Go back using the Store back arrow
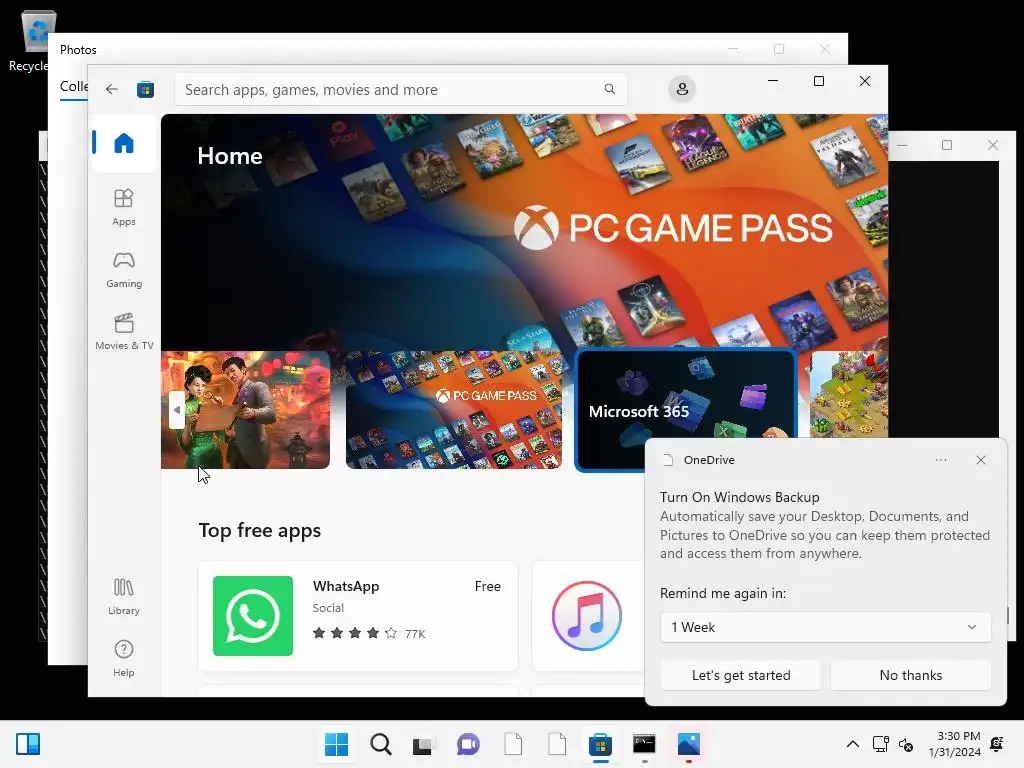Image resolution: width=1024 pixels, height=768 pixels. coord(112,89)
